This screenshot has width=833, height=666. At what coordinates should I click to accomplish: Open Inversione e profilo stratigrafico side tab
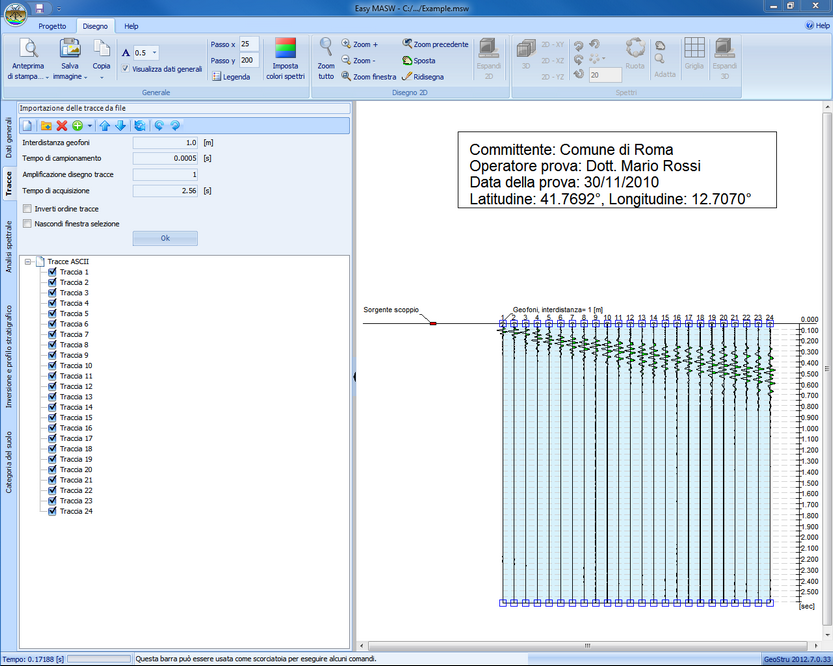[8, 356]
